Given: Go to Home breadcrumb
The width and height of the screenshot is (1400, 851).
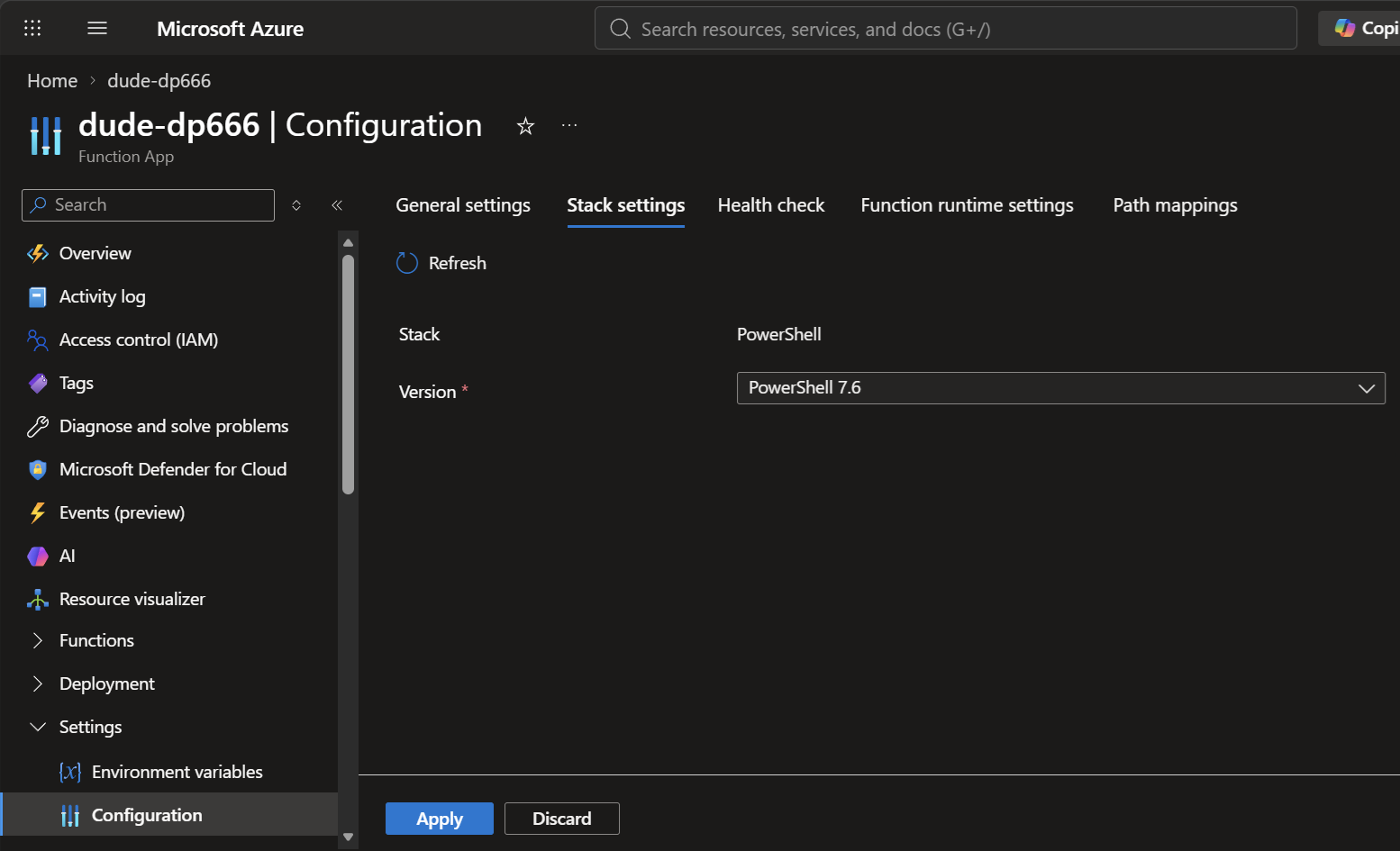Looking at the screenshot, I should pos(52,81).
